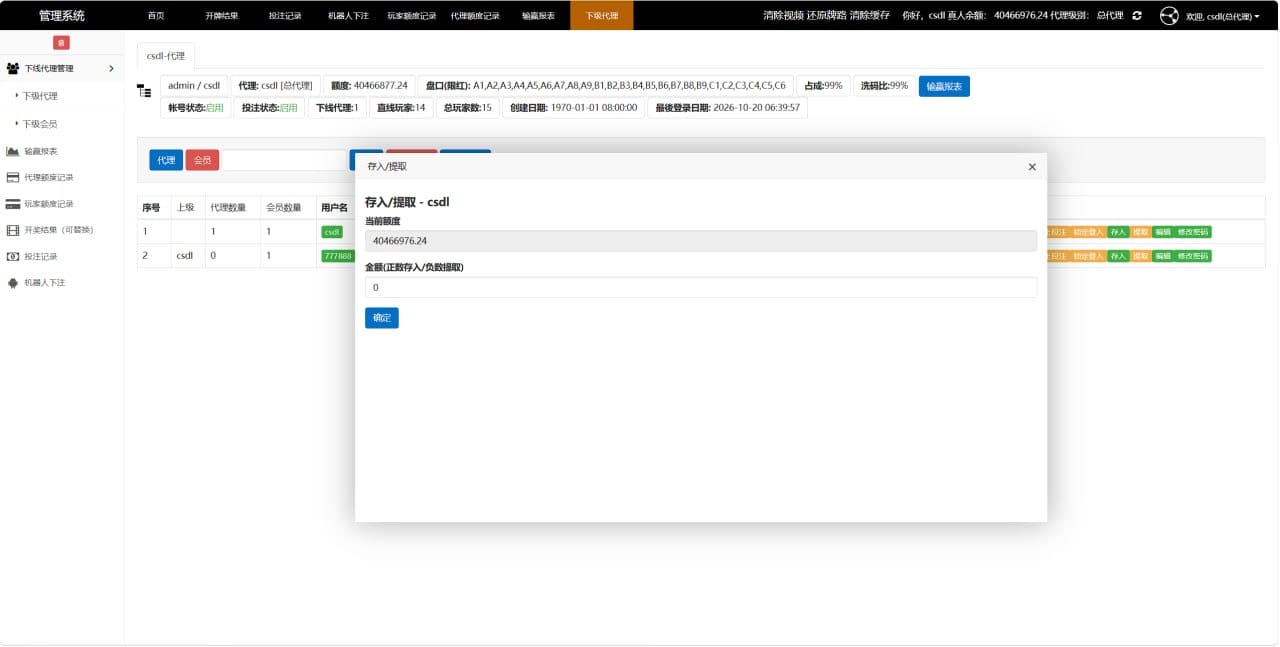Screen dimensions: 1280x647
Task: Select the csdl-代理 tab
Action: (167, 56)
